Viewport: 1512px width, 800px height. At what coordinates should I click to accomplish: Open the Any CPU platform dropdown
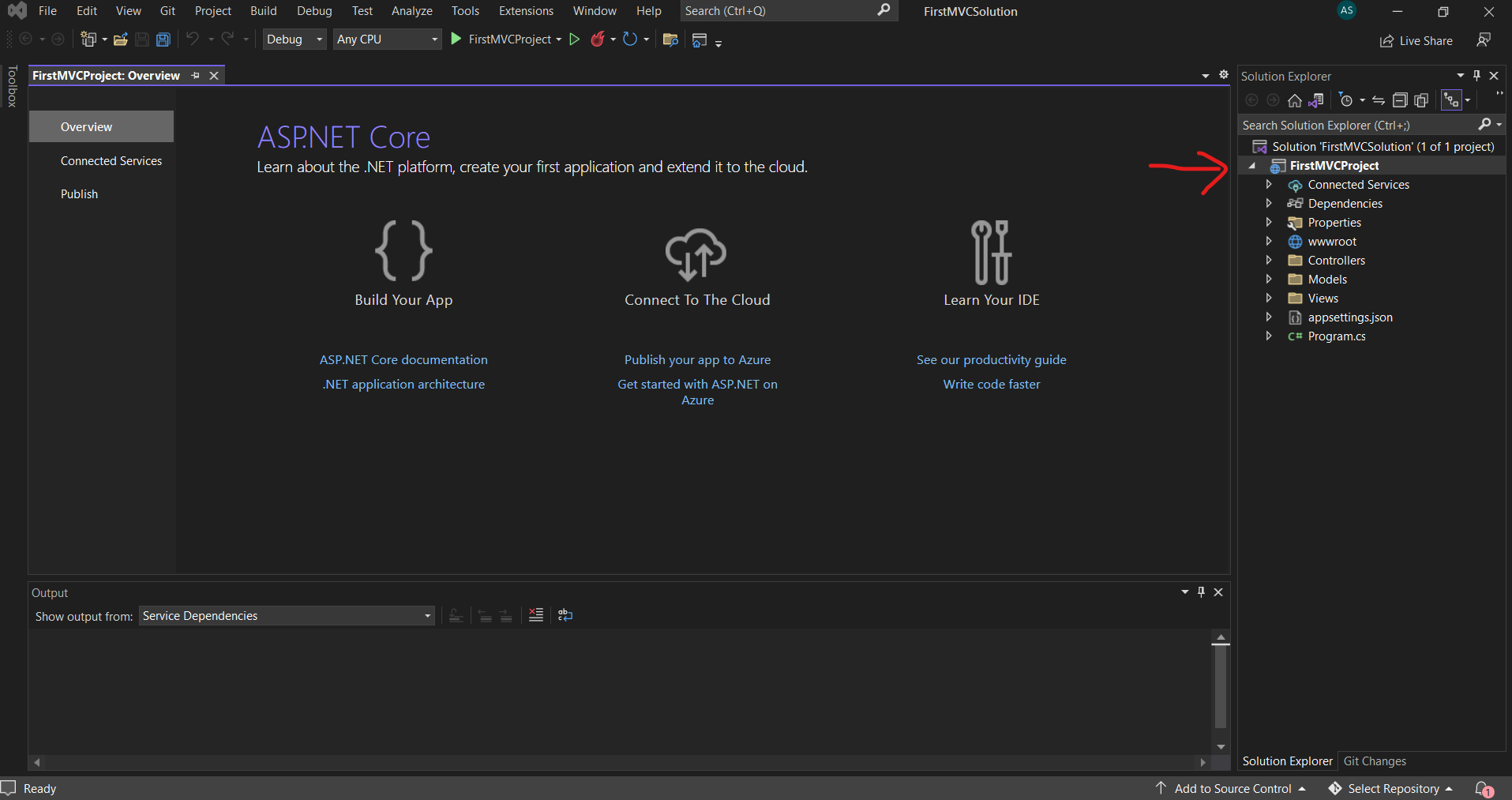click(434, 39)
